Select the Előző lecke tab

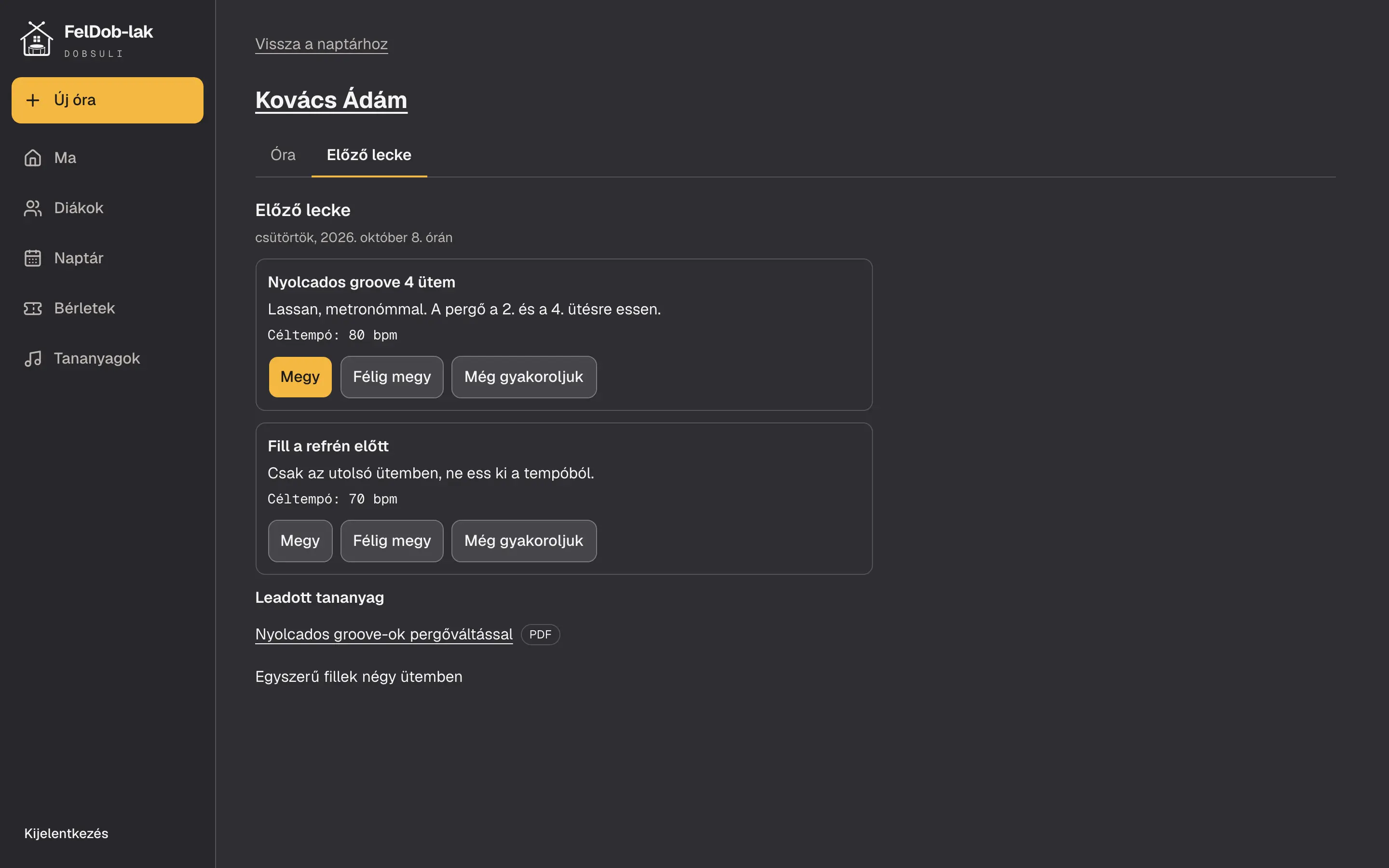[369, 155]
